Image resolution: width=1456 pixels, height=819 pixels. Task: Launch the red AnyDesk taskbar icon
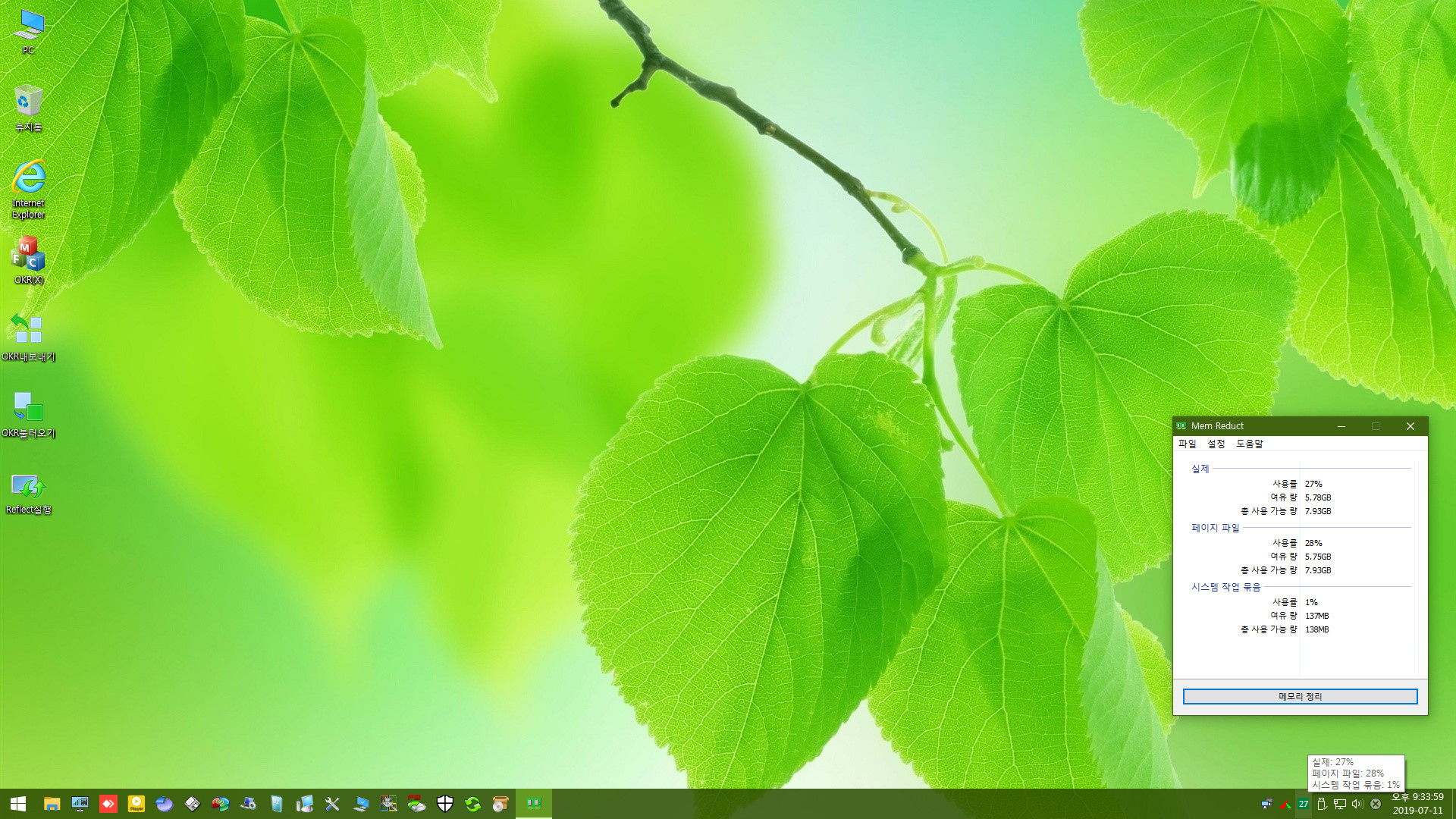[x=108, y=804]
